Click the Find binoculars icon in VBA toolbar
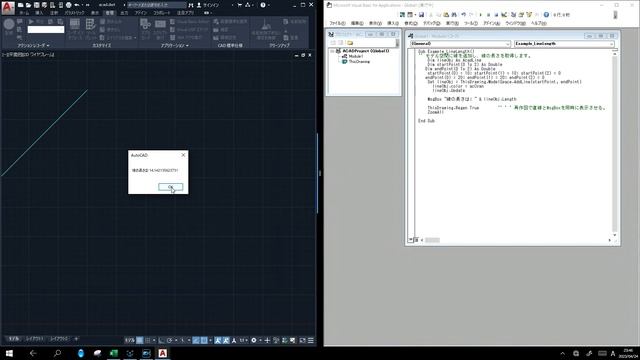This screenshot has width=640, height=360. 454,15
